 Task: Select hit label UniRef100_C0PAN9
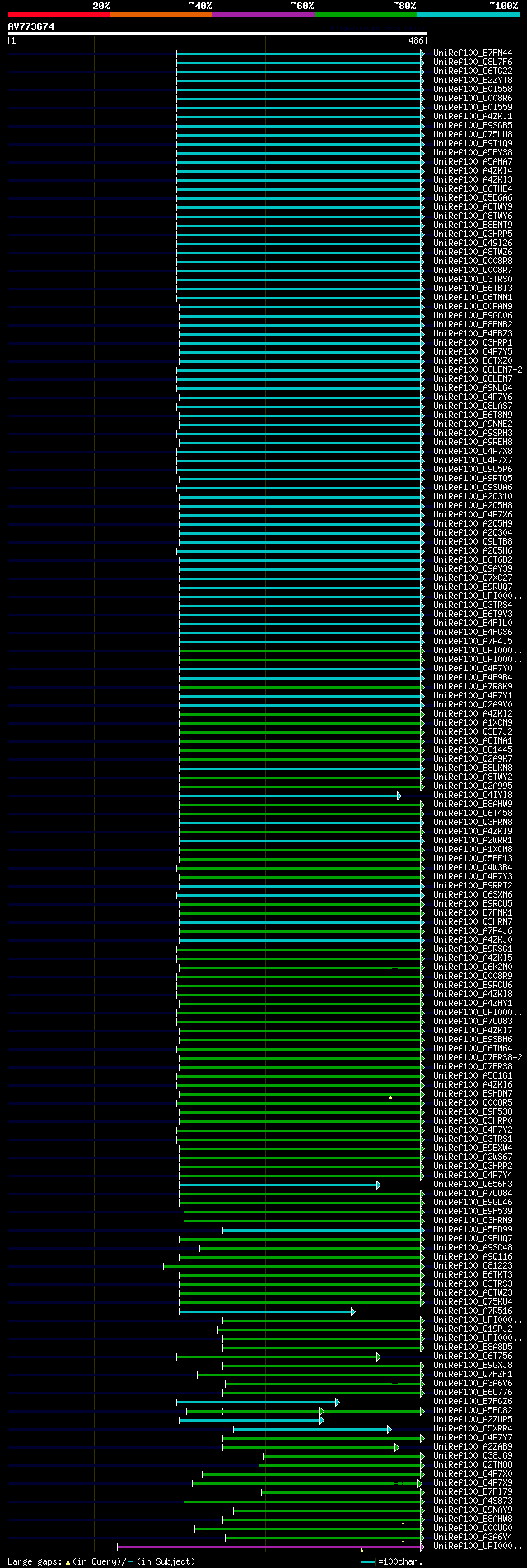point(473,306)
